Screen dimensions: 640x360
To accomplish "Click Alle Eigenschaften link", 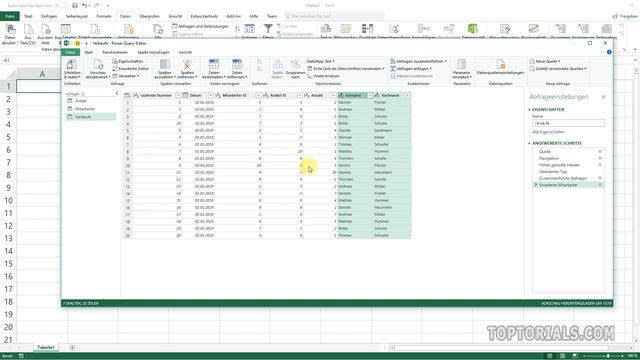I will 548,132.
